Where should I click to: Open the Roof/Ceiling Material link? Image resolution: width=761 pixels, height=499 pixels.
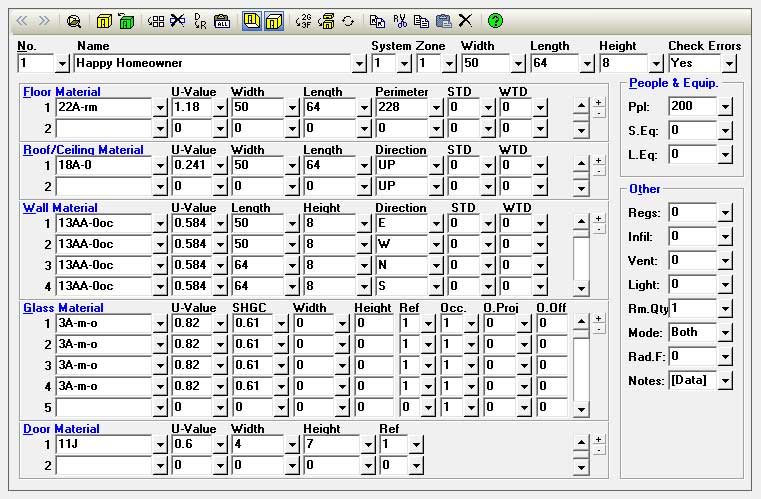pos(83,150)
